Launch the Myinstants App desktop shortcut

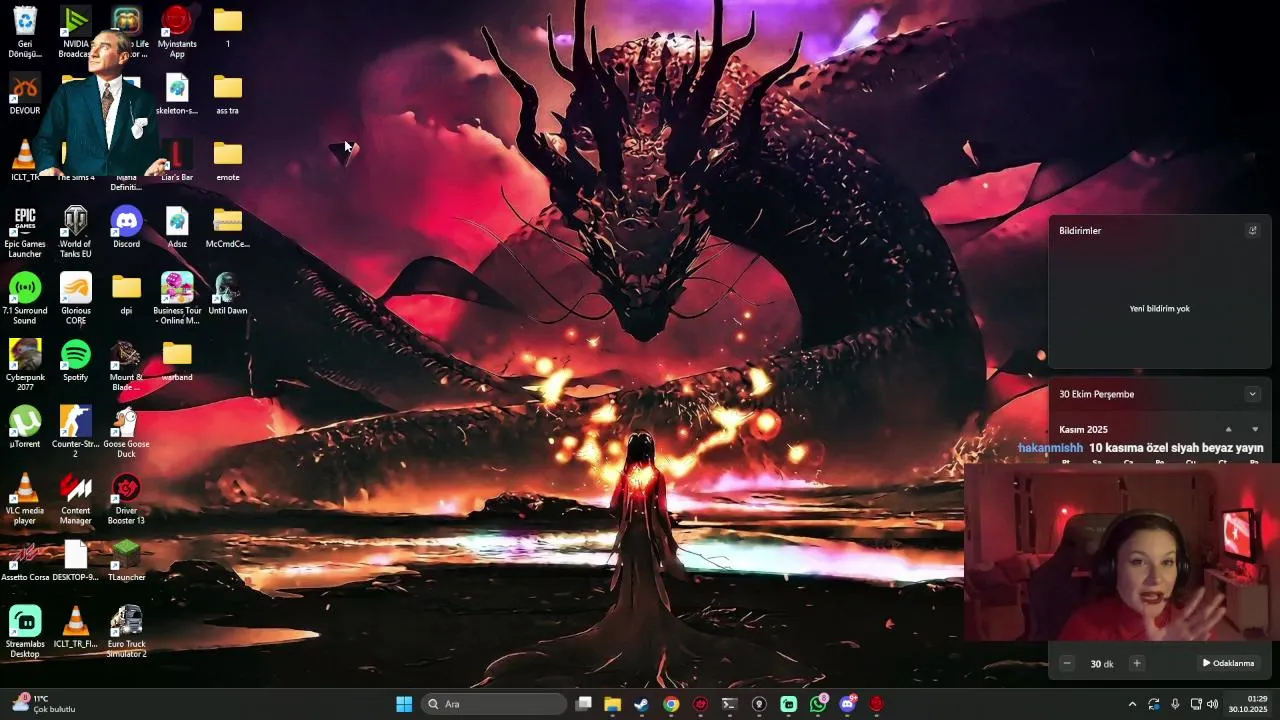pos(177,30)
